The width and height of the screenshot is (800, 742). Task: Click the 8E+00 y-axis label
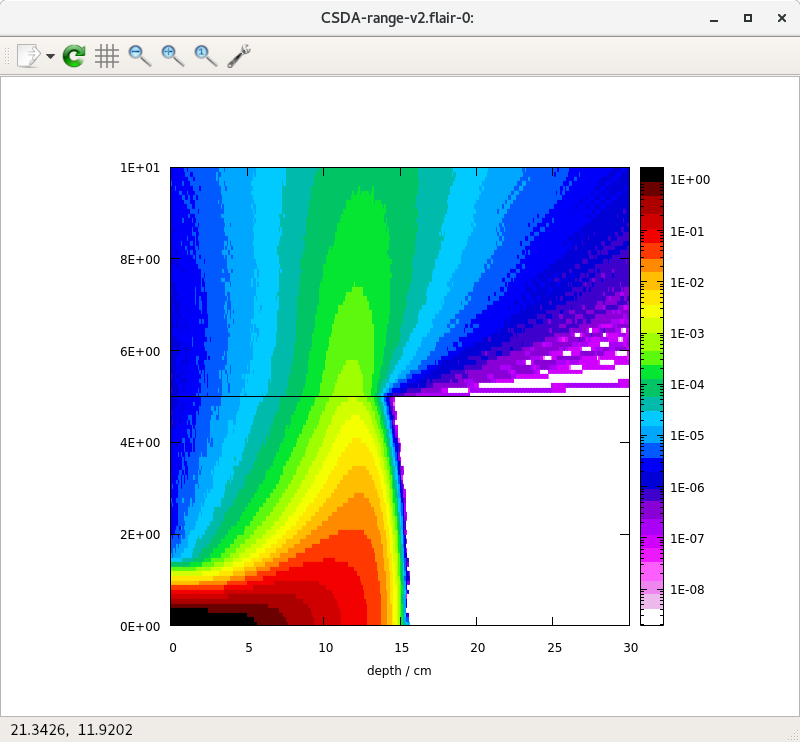tap(140, 260)
